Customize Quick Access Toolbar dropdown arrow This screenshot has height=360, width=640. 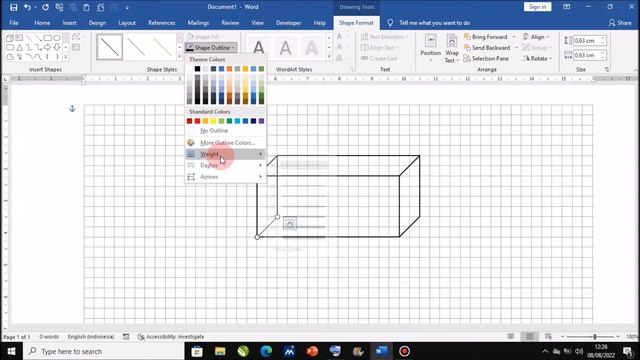pyautogui.click(x=127, y=7)
